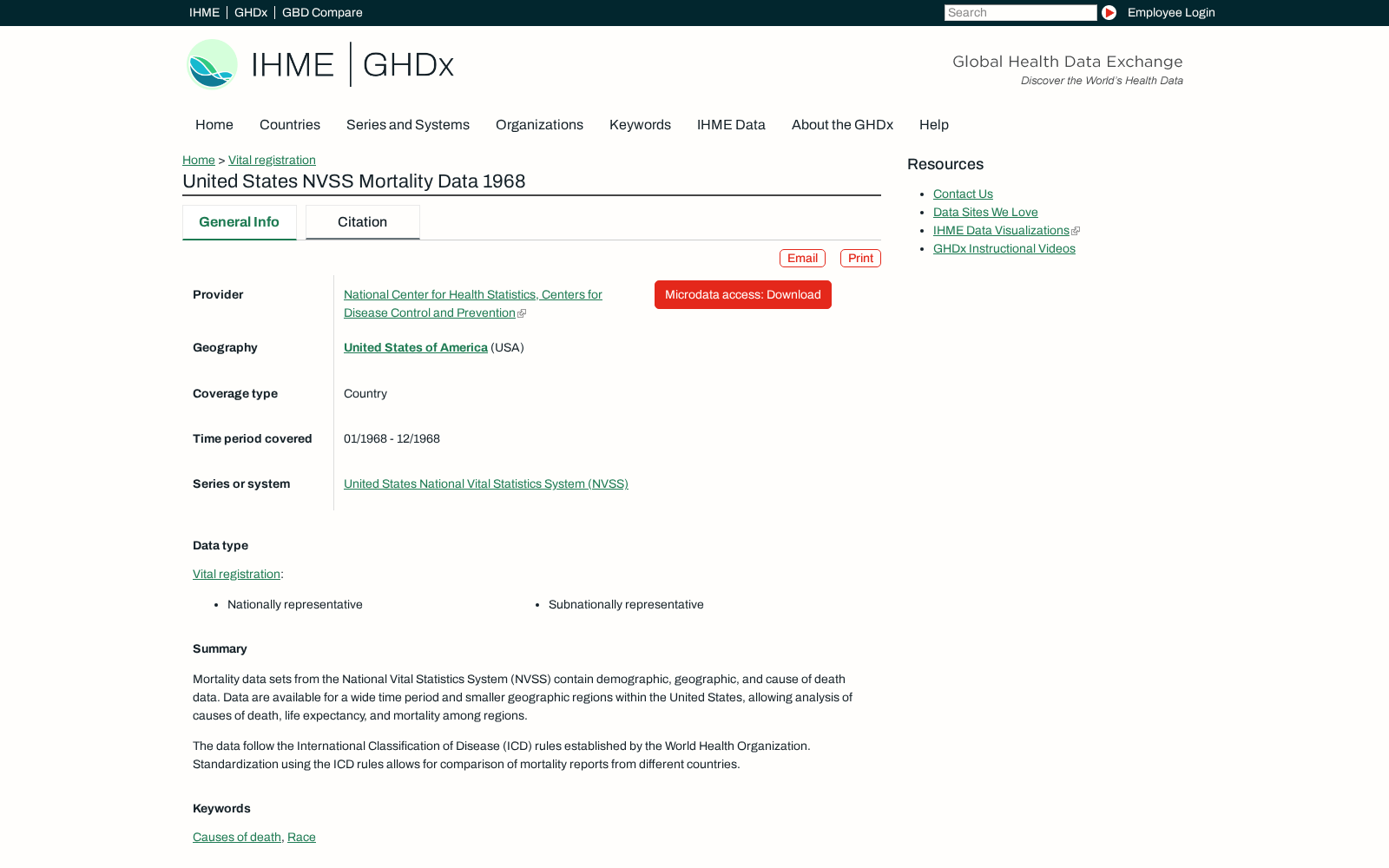Click the Global Health Data Exchange tagline heading
This screenshot has height=868, width=1389.
[1067, 62]
